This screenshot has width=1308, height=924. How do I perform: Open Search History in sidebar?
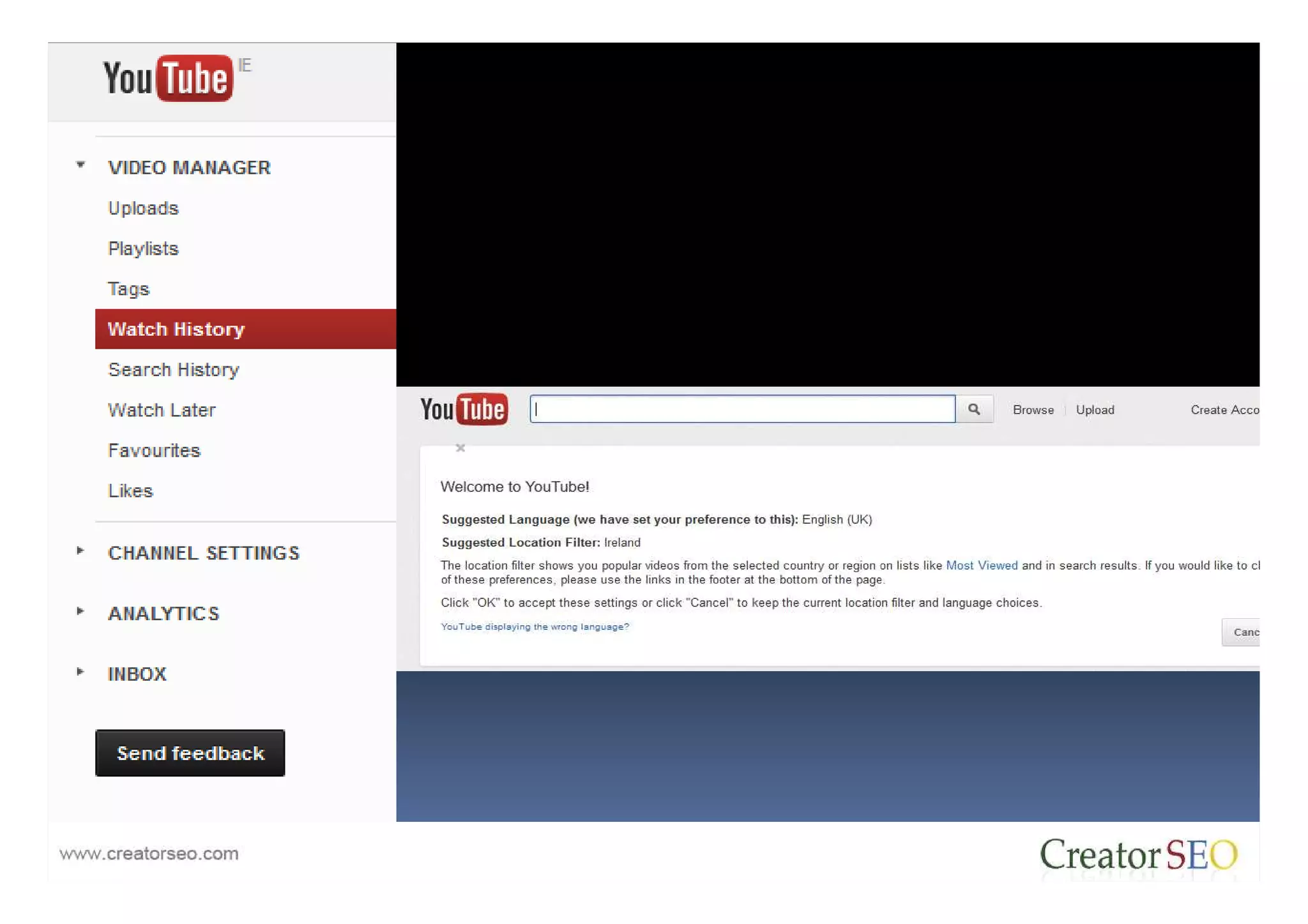click(x=173, y=370)
